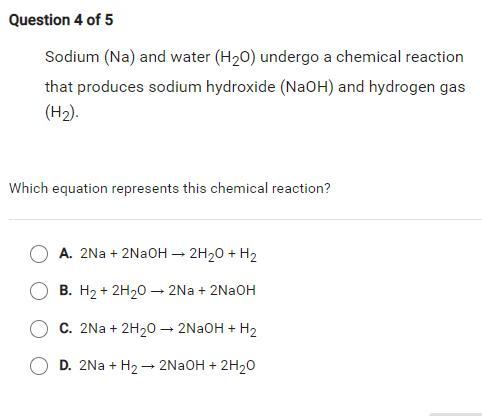Select radio button for option A
This screenshot has width=482, height=416.
click(x=39, y=254)
